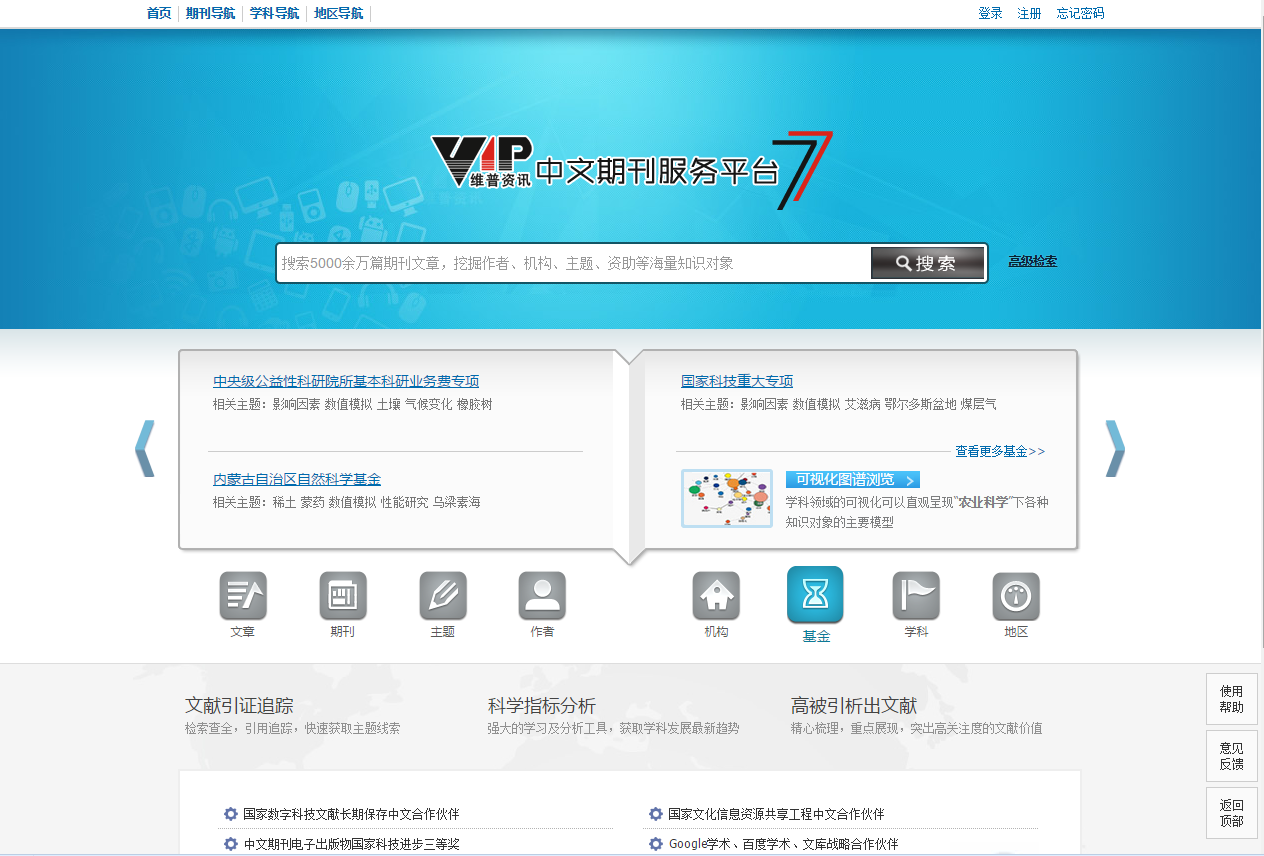The width and height of the screenshot is (1264, 856).
Task: Click inside the journal article search box
Action: pos(572,263)
